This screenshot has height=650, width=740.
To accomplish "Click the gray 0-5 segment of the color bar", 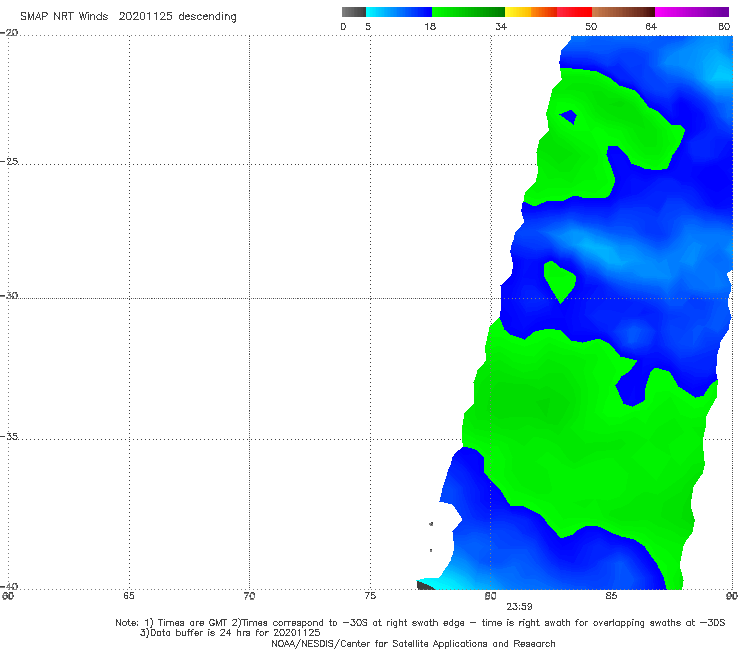I will (x=354, y=12).
